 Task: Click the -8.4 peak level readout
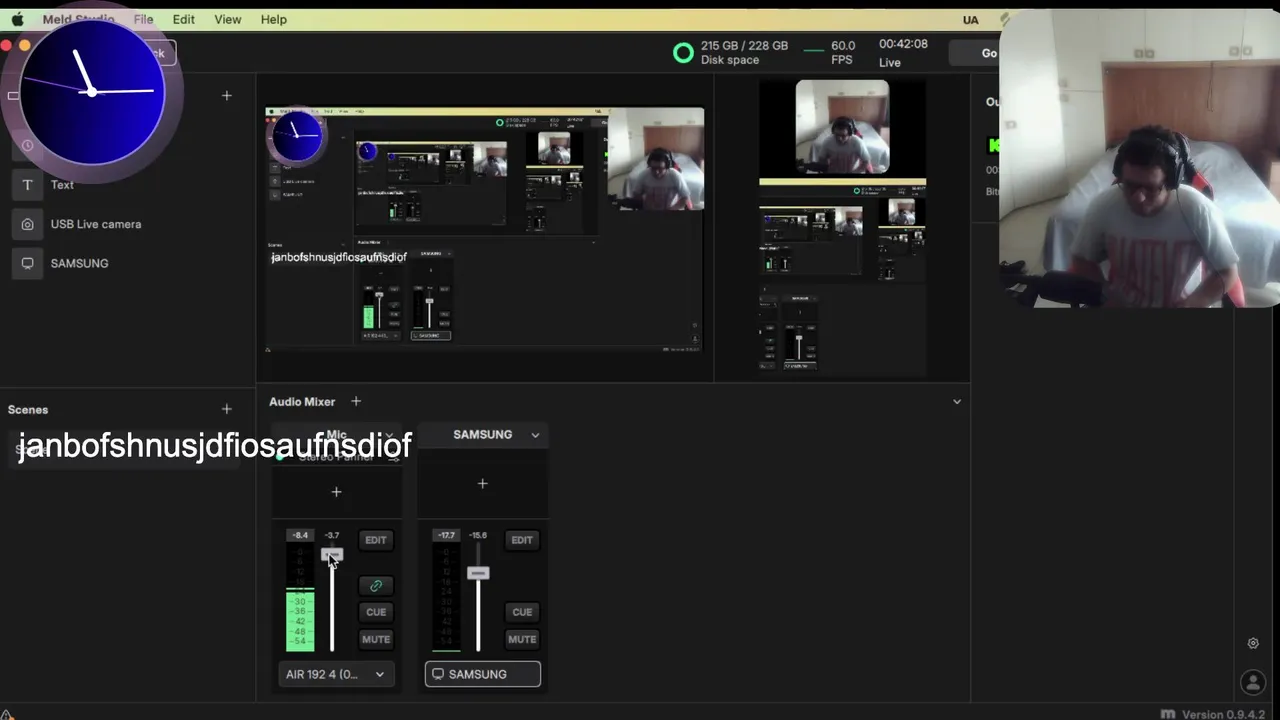[300, 536]
